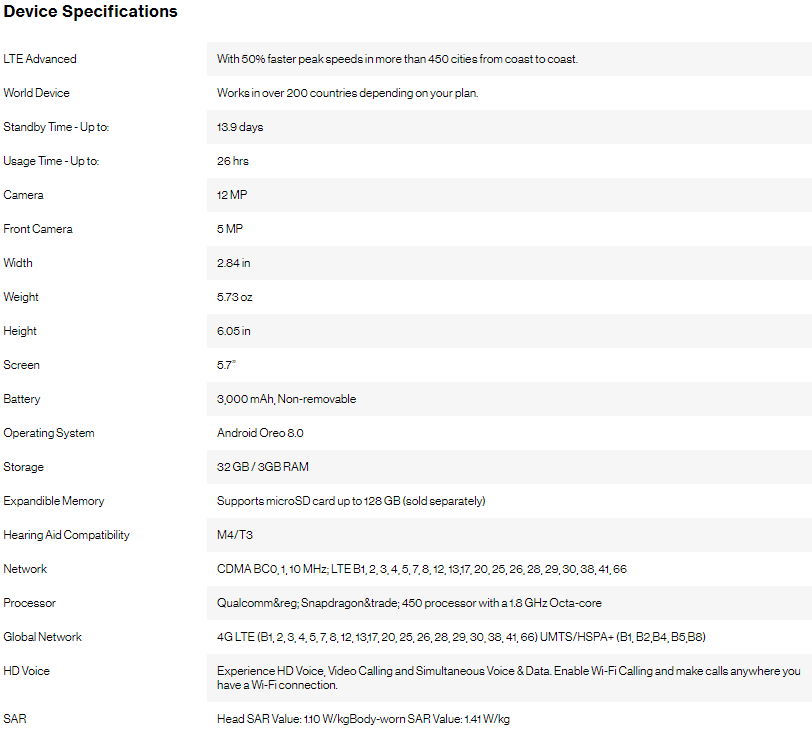Select the Qualcomm Snapdragon processor text
The image size is (812, 750).
tap(409, 603)
